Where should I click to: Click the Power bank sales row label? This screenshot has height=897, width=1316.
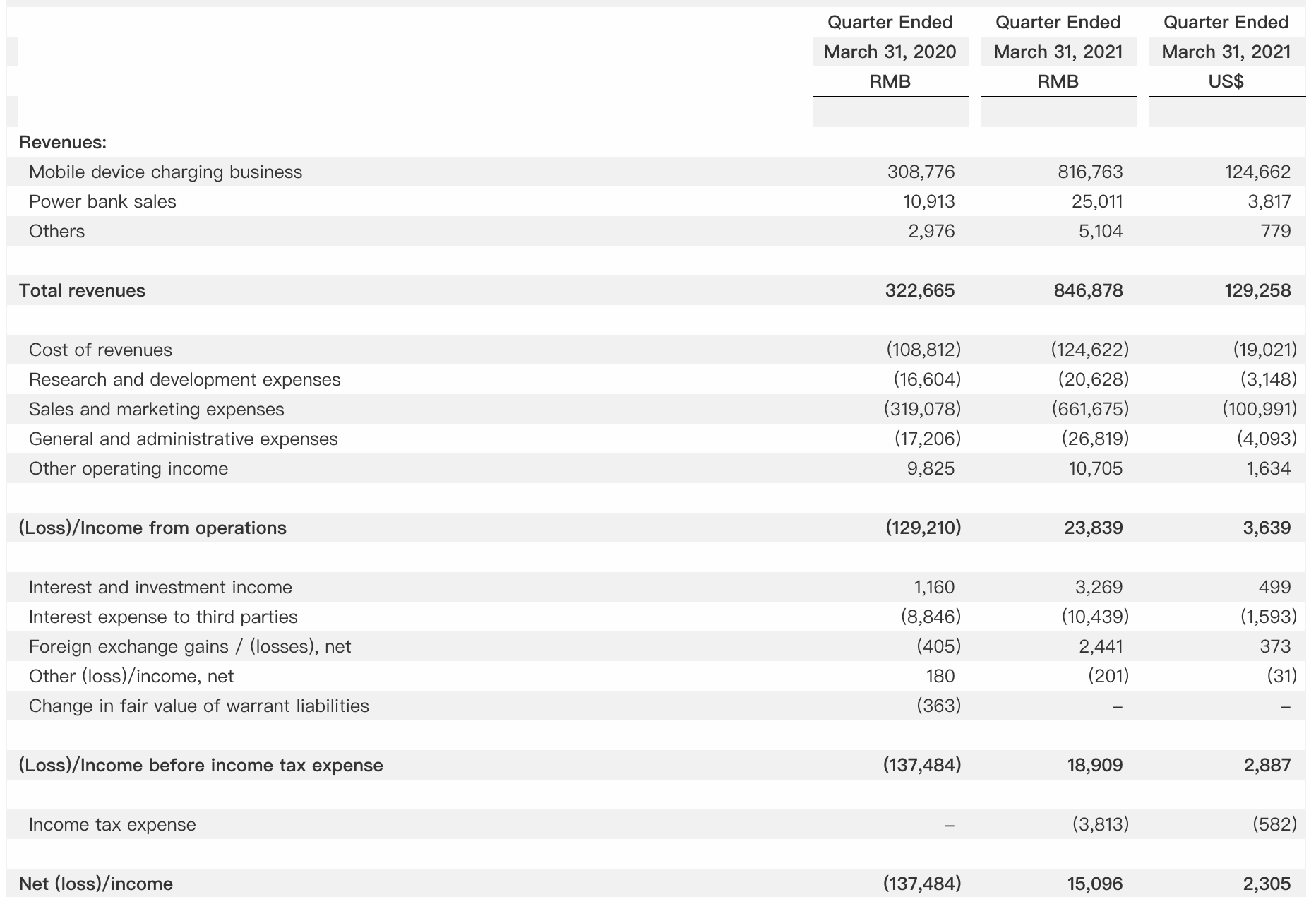[x=102, y=201]
